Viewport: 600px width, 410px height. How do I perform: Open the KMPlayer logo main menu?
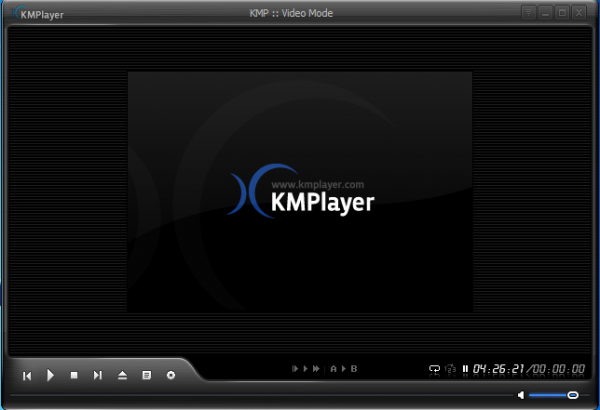pyautogui.click(x=38, y=14)
